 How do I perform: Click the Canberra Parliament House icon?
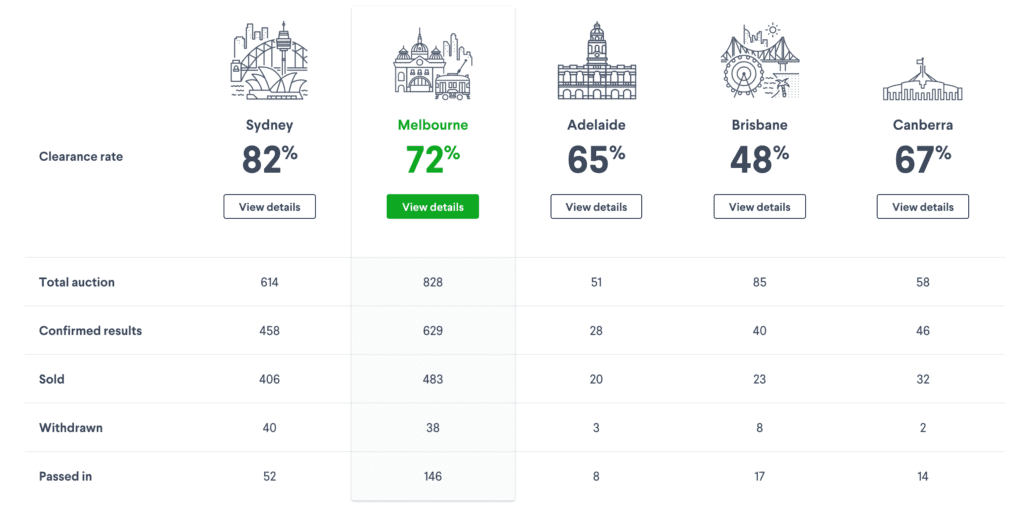(x=923, y=79)
